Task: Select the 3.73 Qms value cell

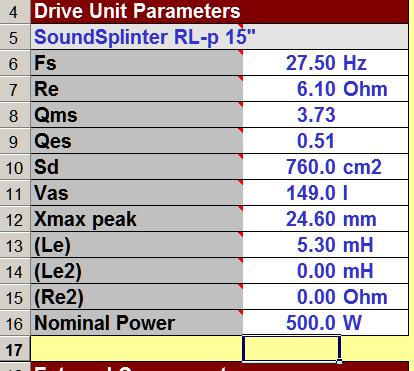Action: (326, 115)
